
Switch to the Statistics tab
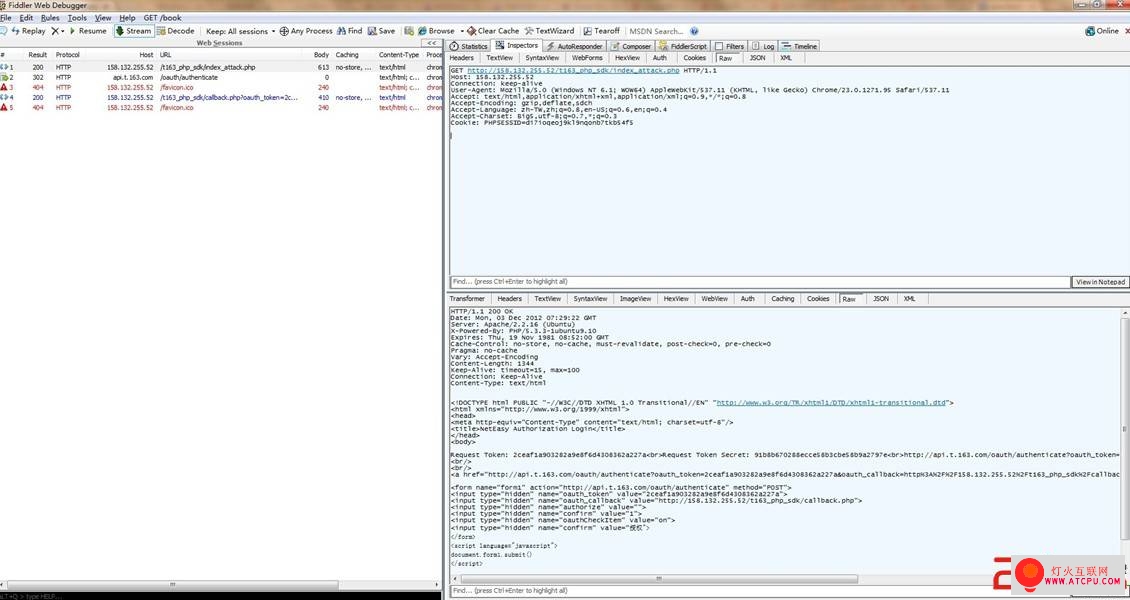coord(468,46)
